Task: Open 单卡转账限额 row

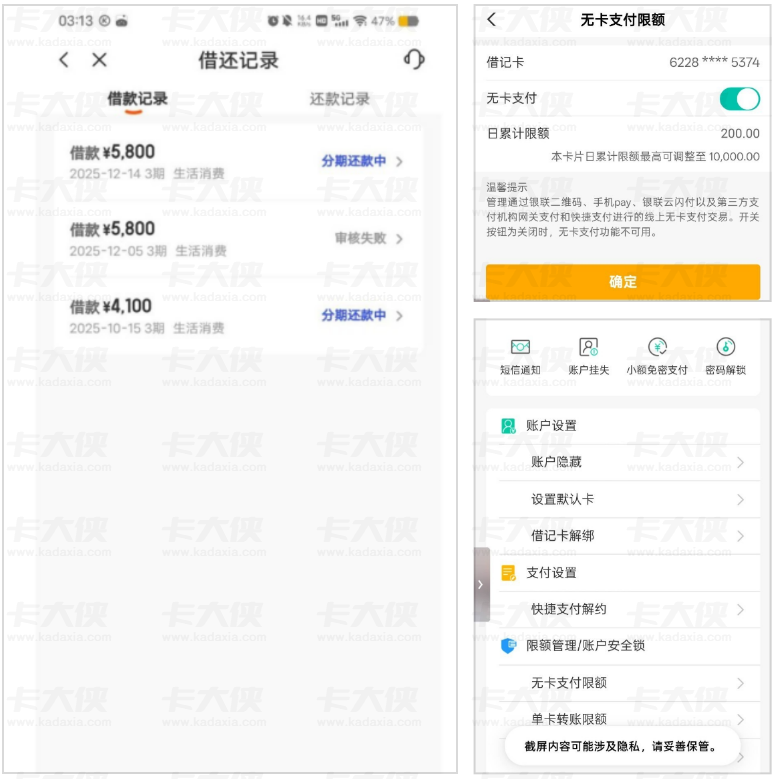Action: 629,719
